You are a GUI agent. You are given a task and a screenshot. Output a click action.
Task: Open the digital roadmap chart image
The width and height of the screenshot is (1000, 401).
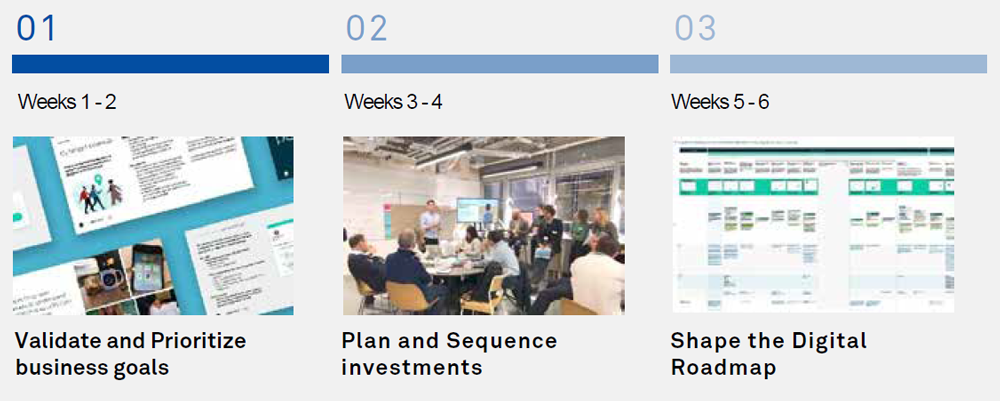[x=812, y=225]
